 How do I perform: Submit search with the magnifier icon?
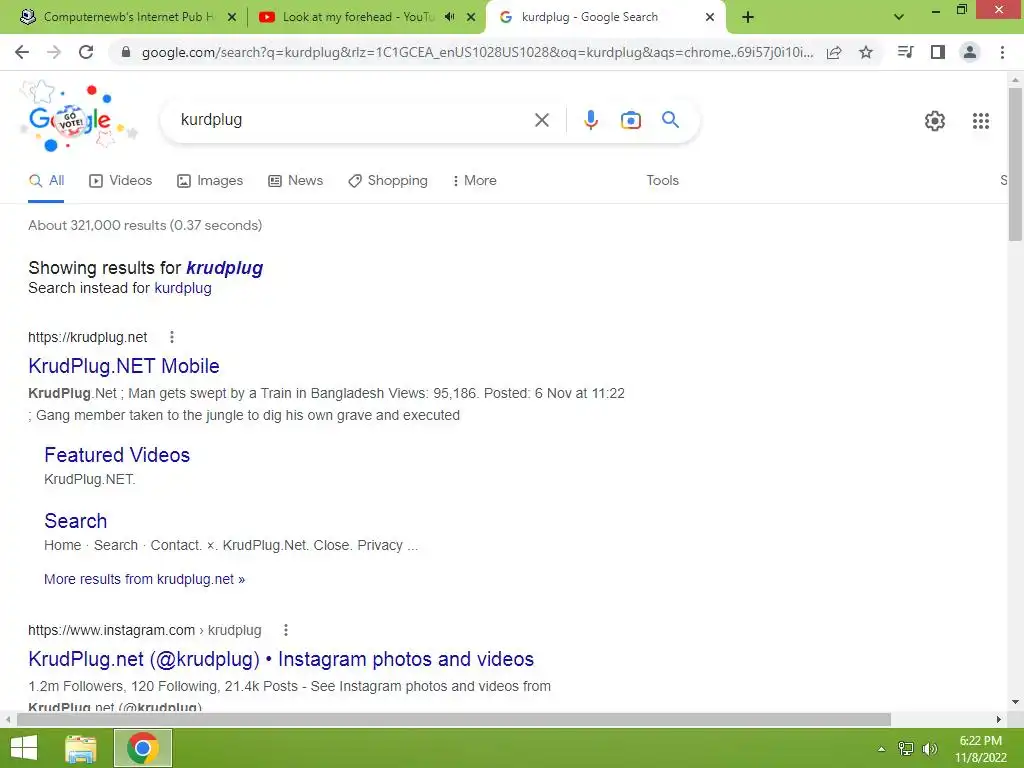670,120
